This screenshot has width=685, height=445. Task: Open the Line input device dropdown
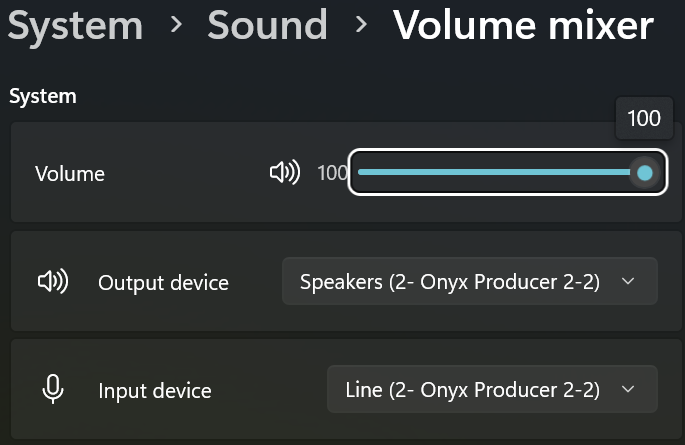click(x=492, y=389)
